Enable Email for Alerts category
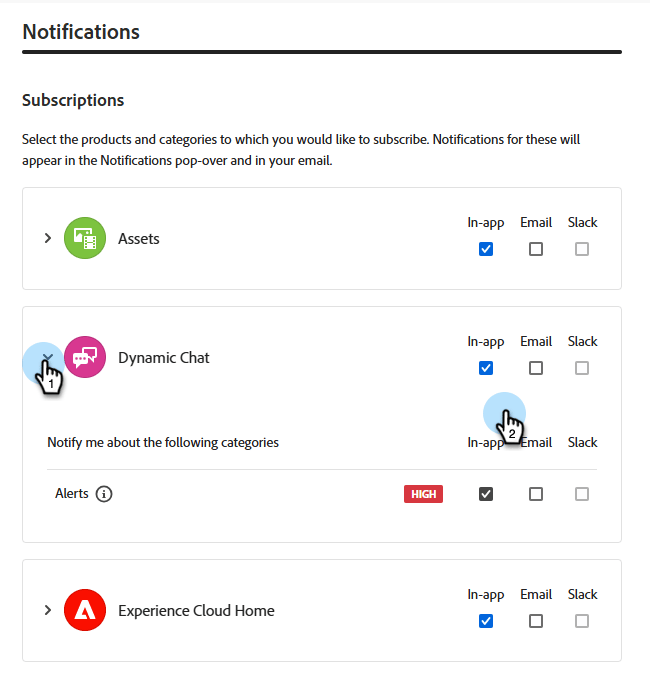The width and height of the screenshot is (650, 675). pyautogui.click(x=536, y=494)
